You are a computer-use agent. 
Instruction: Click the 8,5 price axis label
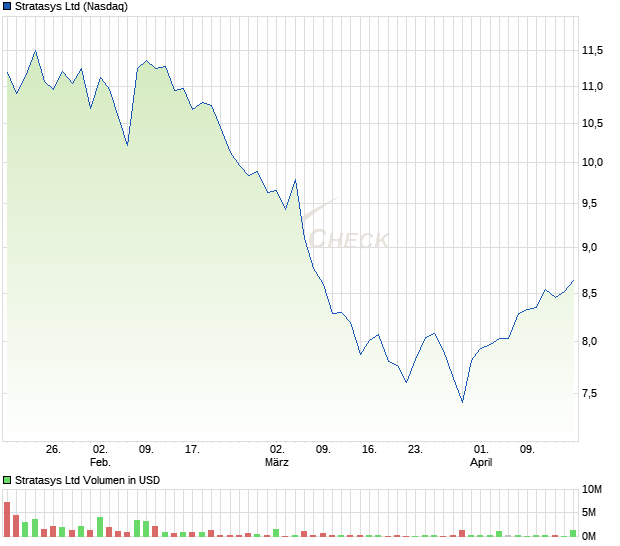coord(589,293)
